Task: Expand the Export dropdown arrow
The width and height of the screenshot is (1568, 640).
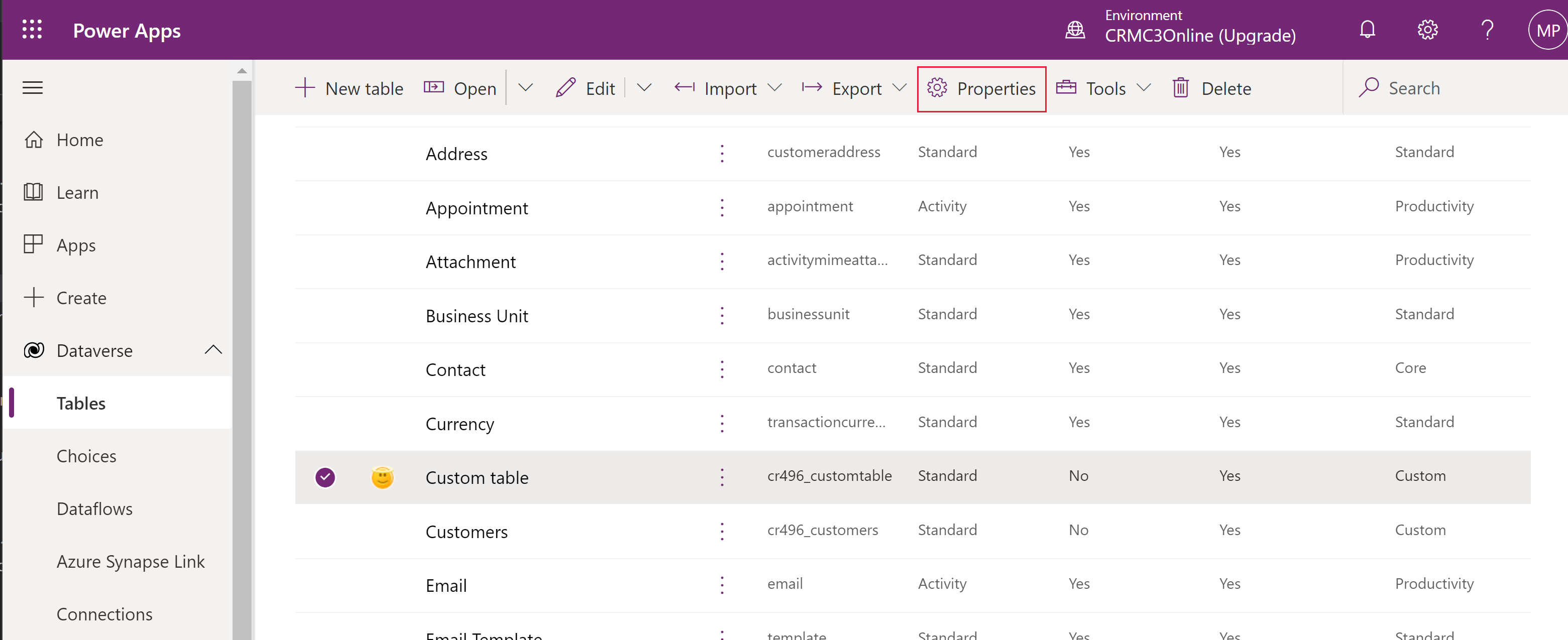Action: pos(899,88)
